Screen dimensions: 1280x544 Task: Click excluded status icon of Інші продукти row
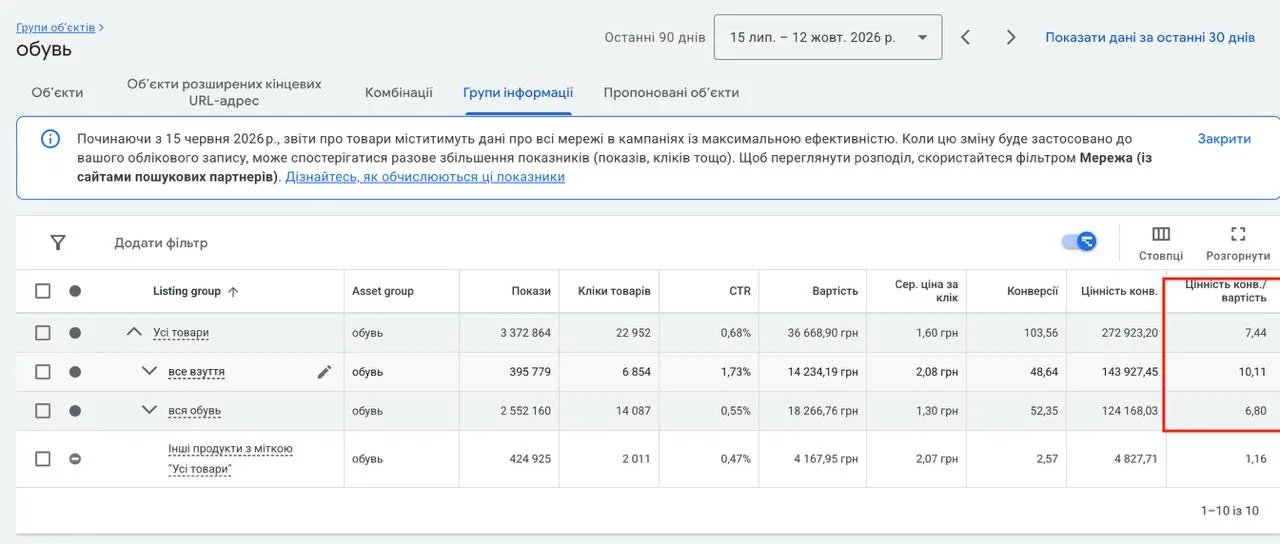[x=75, y=459]
